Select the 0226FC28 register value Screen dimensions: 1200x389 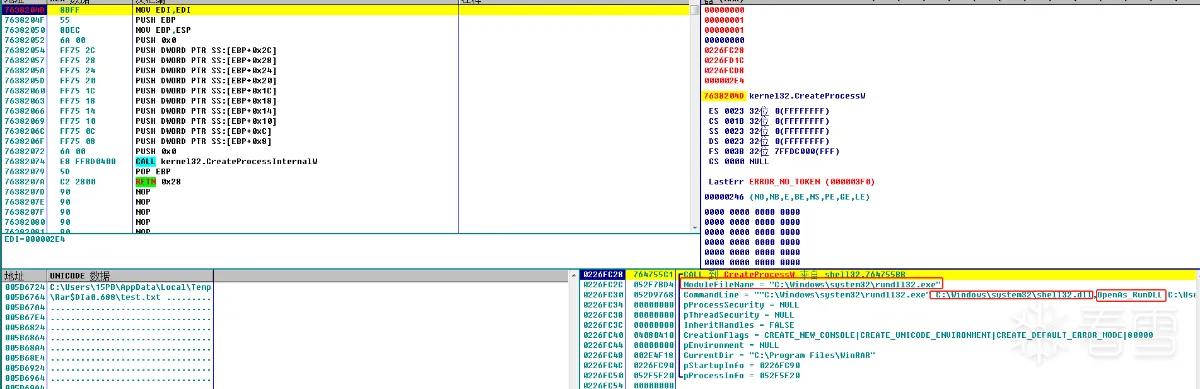pyautogui.click(x=723, y=50)
